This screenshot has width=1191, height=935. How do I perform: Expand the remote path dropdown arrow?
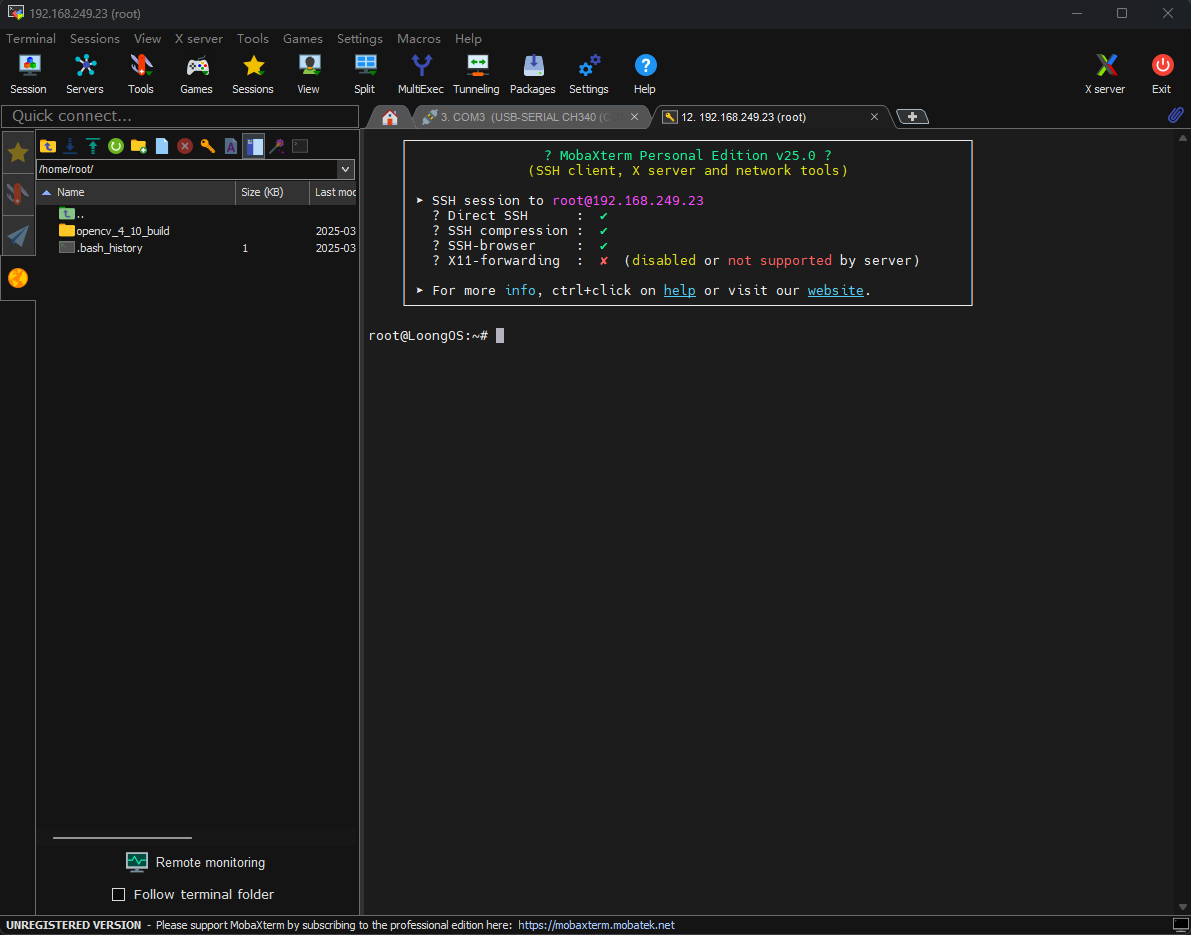click(x=346, y=169)
